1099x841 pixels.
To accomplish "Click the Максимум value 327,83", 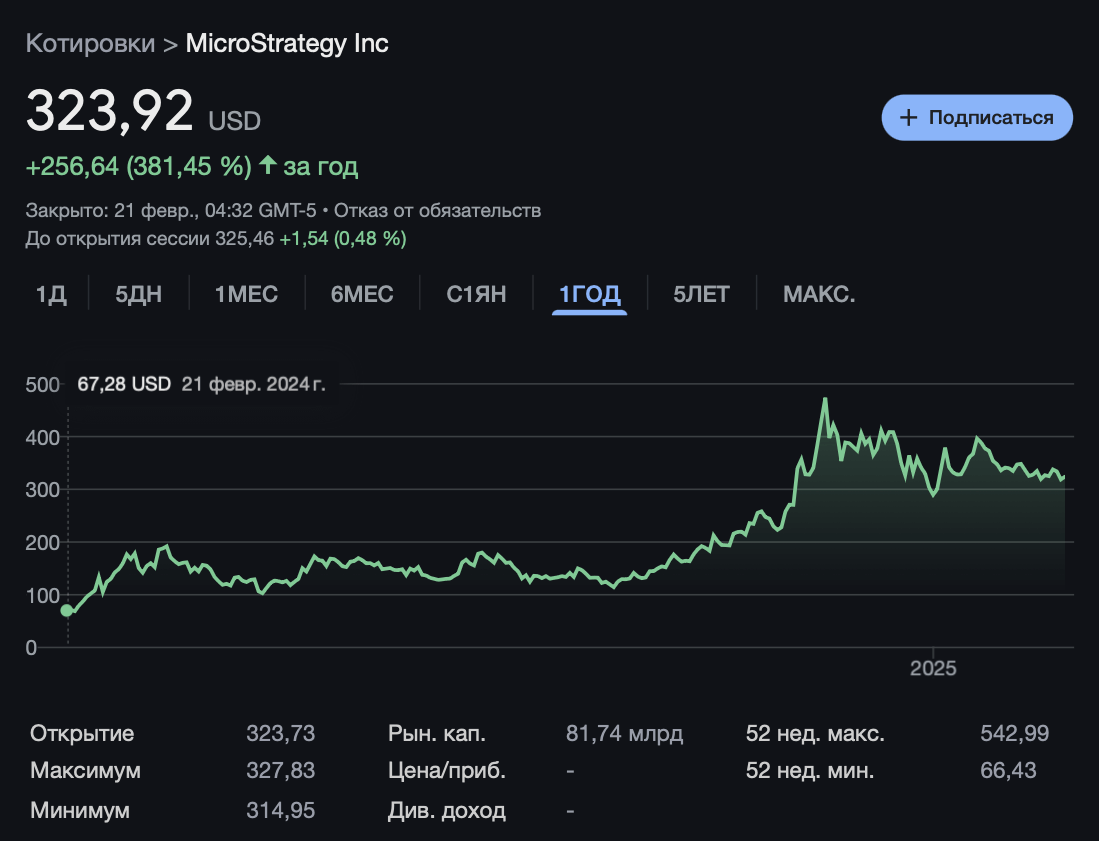I will (x=280, y=770).
